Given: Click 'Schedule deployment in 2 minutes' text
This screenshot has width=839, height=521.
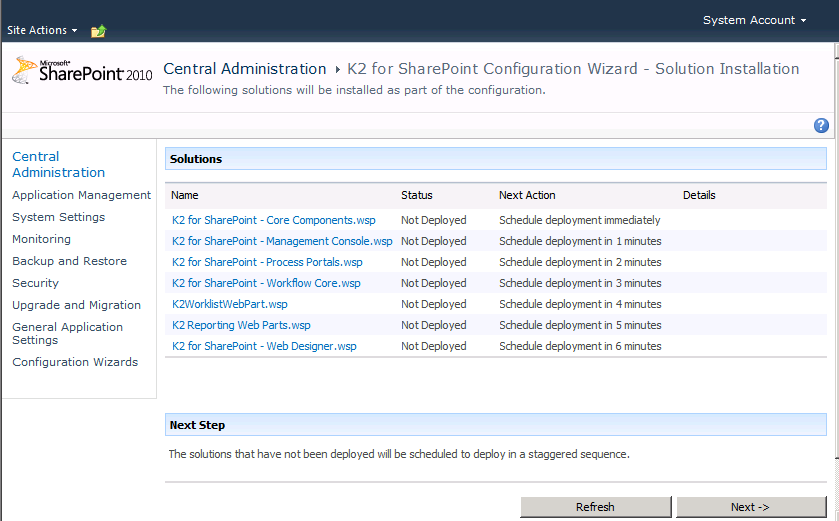Looking at the screenshot, I should tap(580, 262).
